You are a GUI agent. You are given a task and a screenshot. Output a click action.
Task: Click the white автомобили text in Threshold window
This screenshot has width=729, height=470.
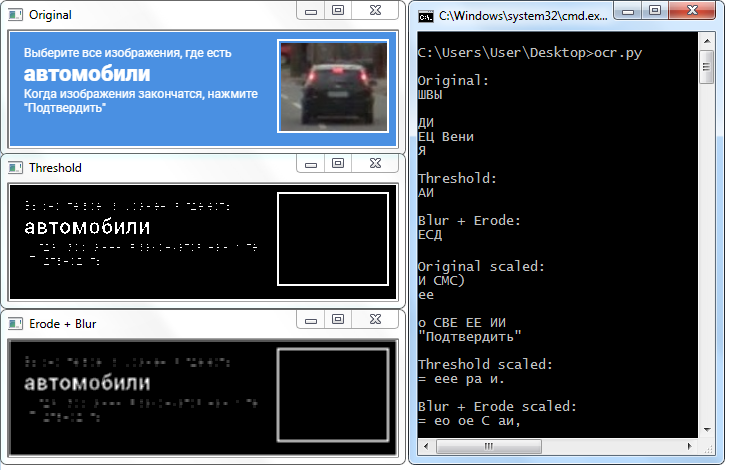87,227
